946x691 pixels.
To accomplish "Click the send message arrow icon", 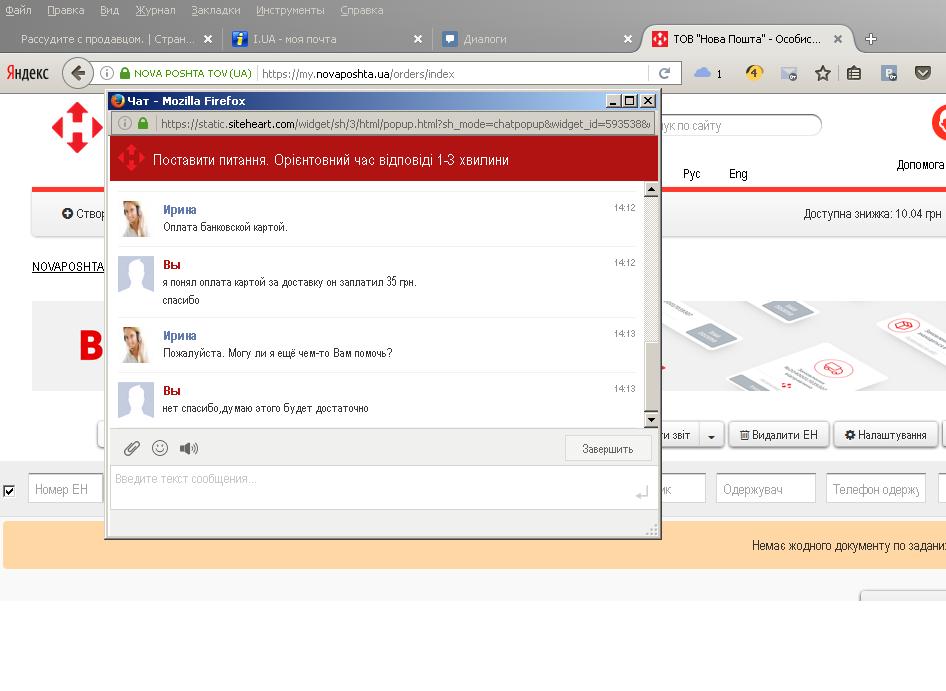I will coord(641,492).
